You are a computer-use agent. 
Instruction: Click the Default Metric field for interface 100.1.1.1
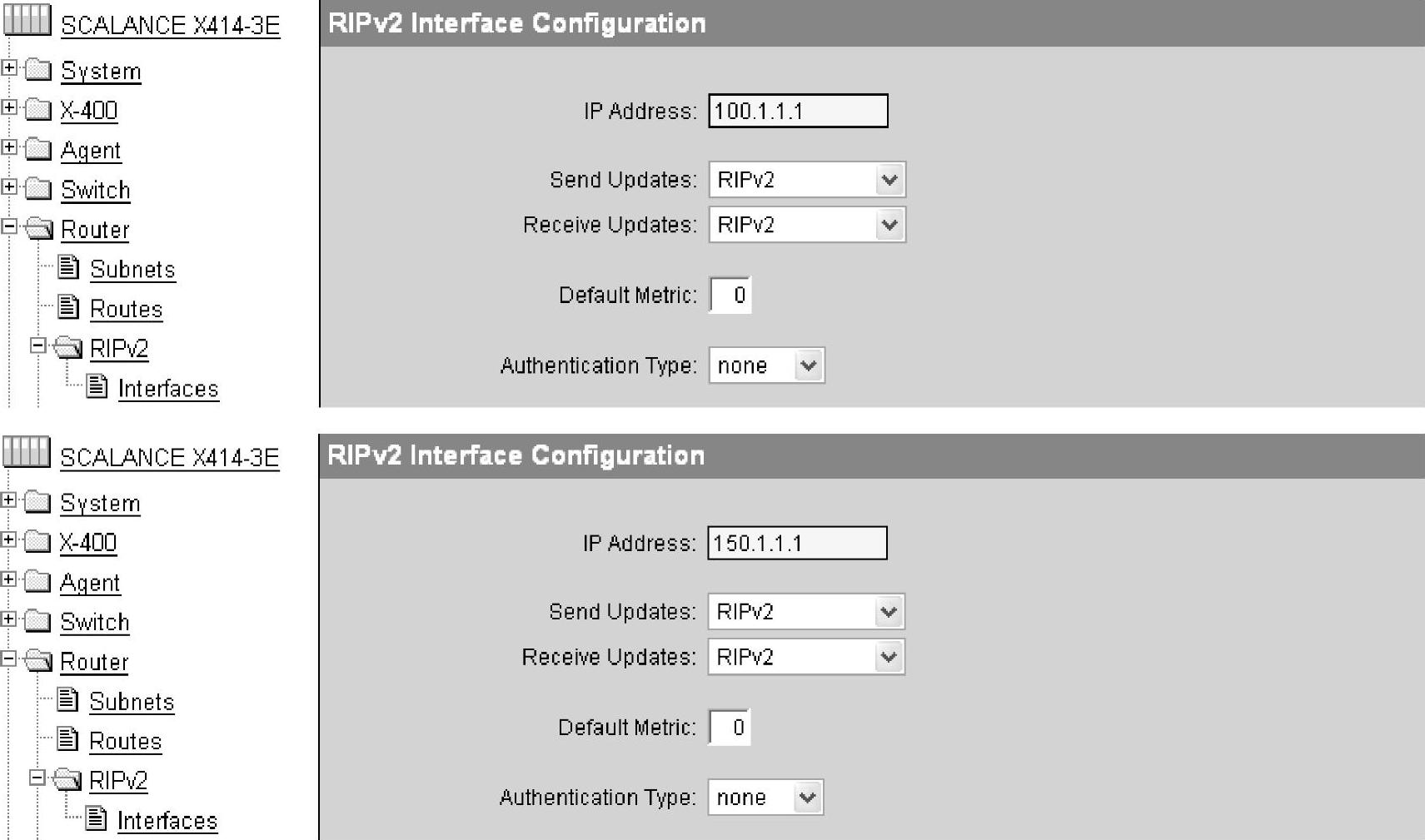click(730, 296)
